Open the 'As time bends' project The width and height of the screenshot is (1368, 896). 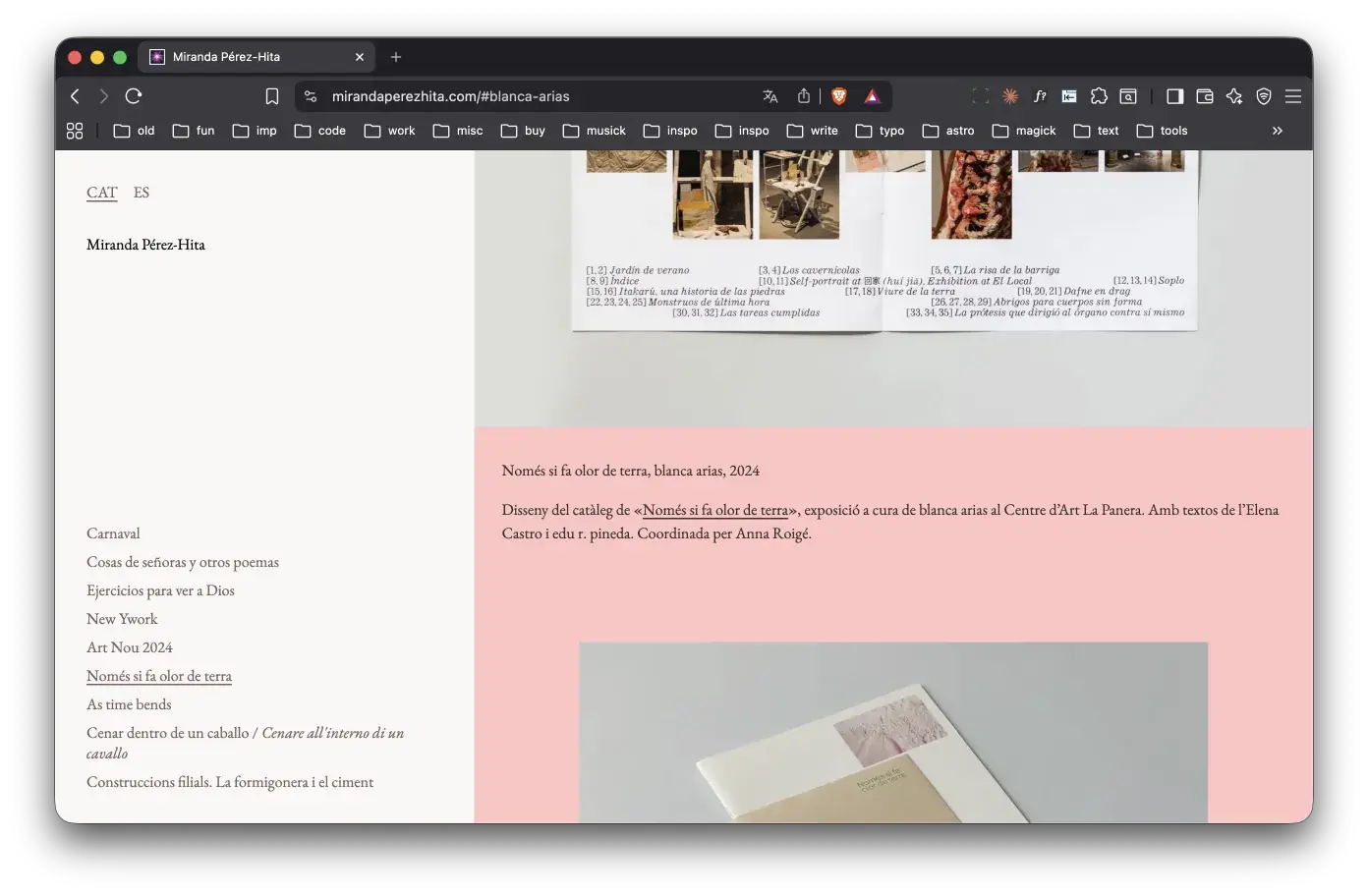click(129, 704)
